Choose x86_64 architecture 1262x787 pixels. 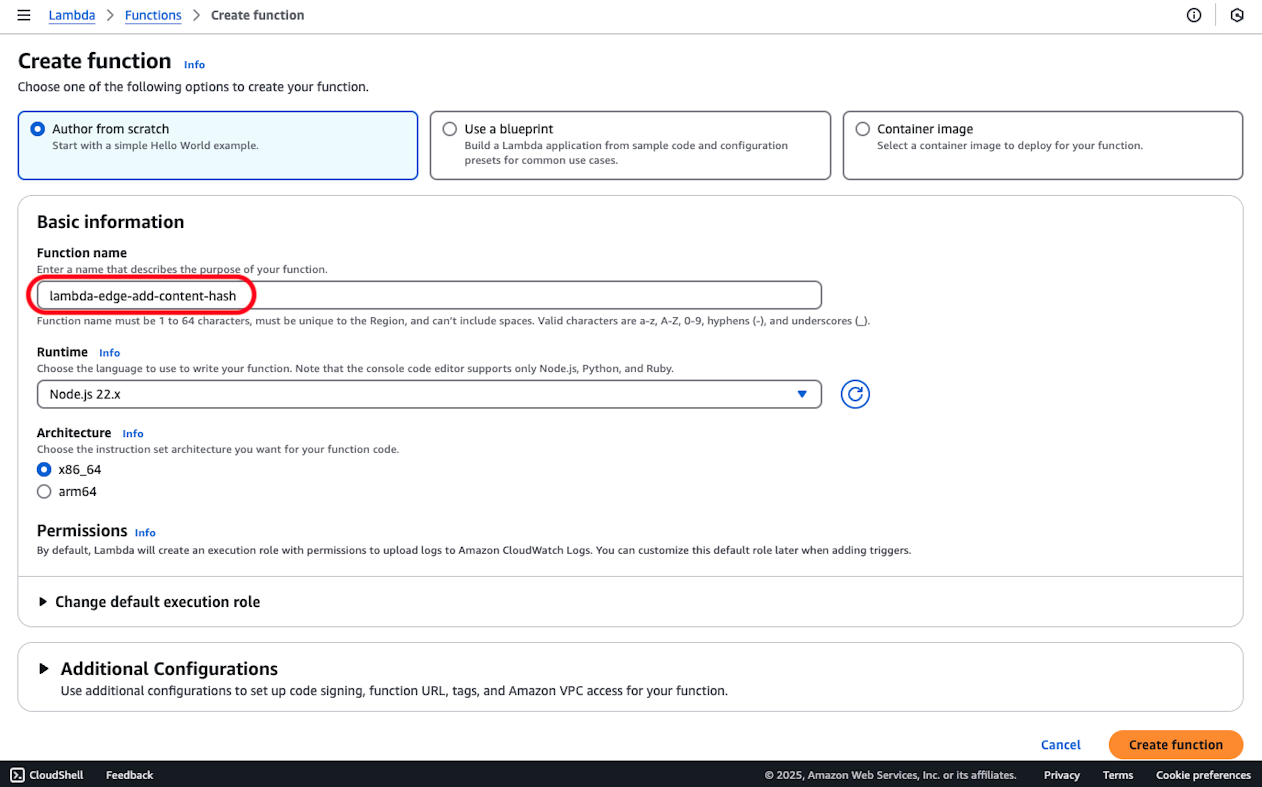(44, 469)
